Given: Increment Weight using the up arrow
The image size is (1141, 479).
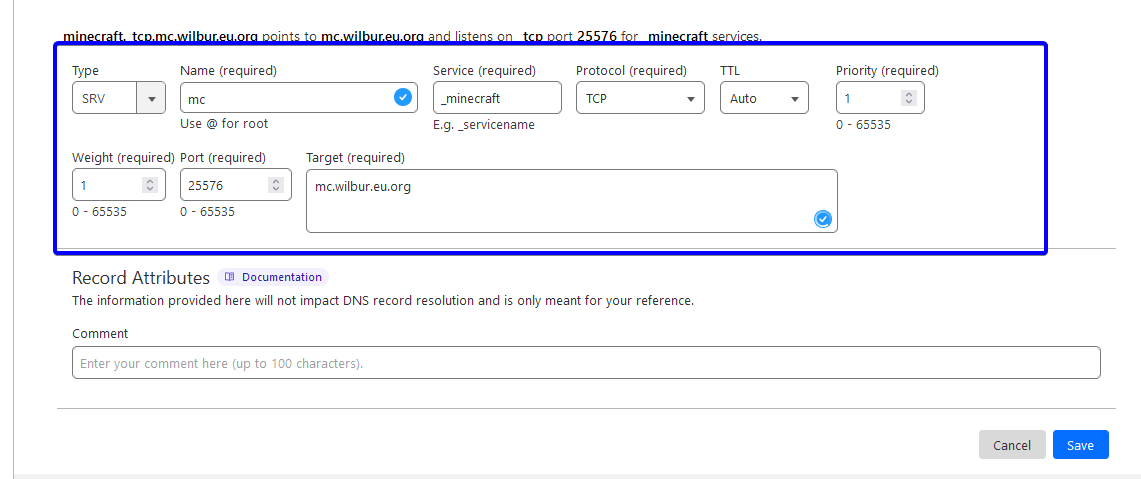Looking at the screenshot, I should click(149, 181).
